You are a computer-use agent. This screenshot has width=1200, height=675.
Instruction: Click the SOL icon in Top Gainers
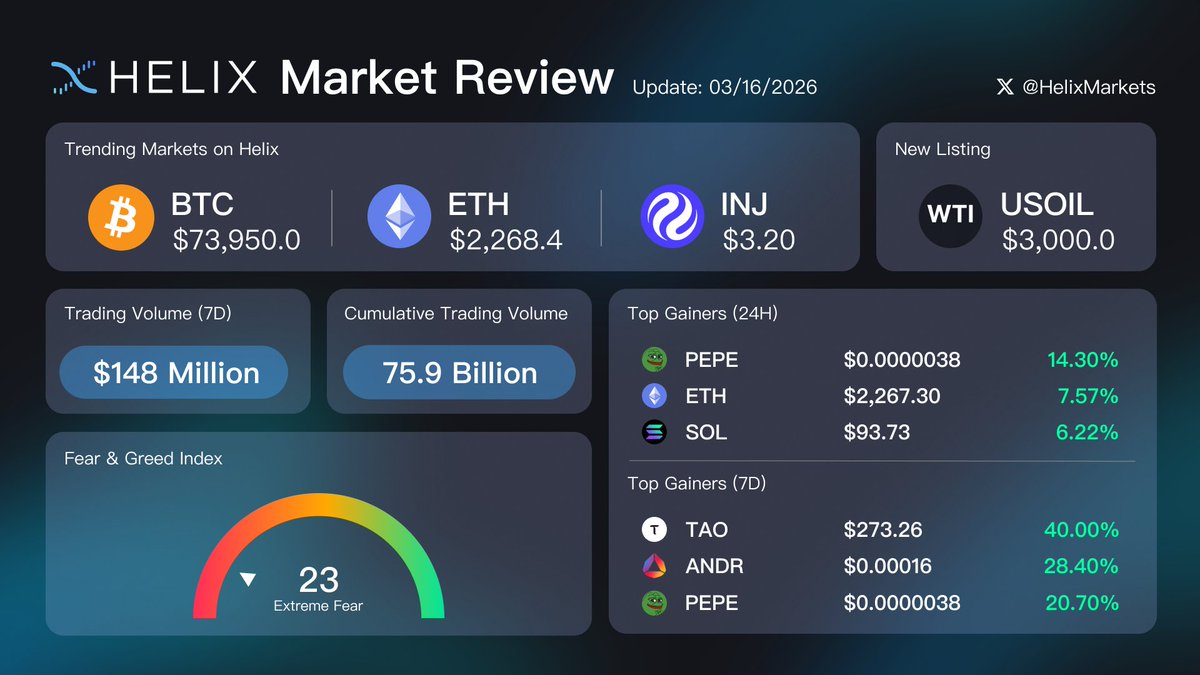[654, 432]
